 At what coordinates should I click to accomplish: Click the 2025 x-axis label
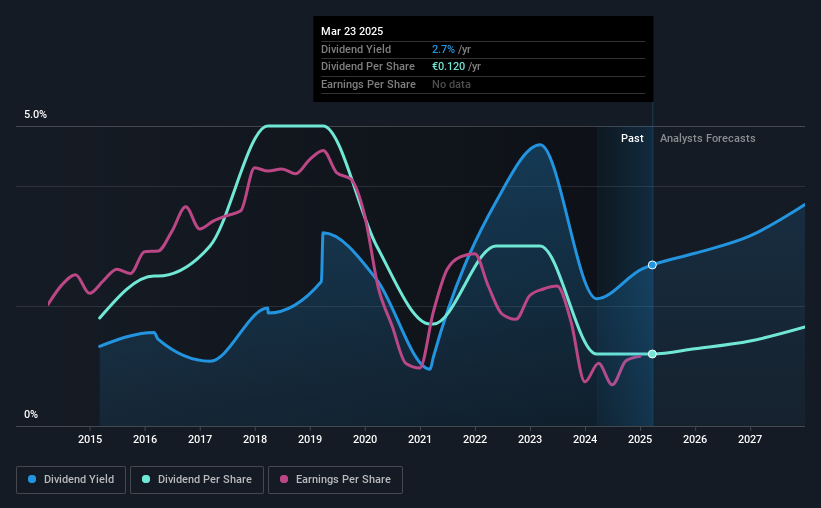(640, 439)
